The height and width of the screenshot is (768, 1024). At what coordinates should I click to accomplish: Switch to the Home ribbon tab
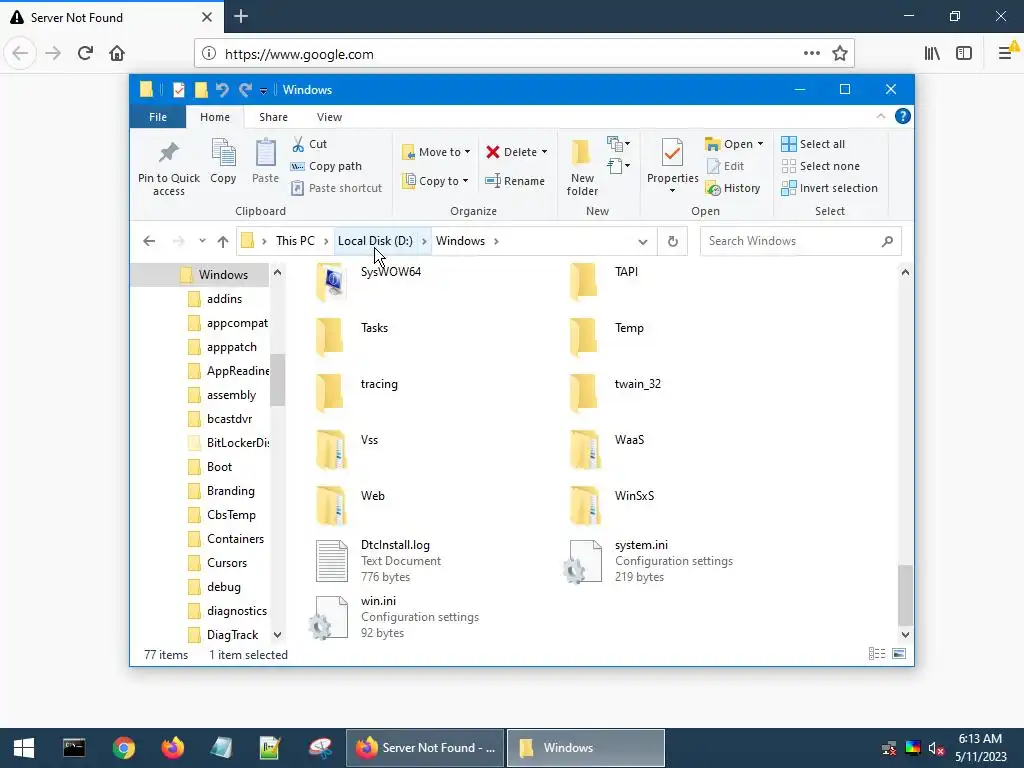coord(215,117)
